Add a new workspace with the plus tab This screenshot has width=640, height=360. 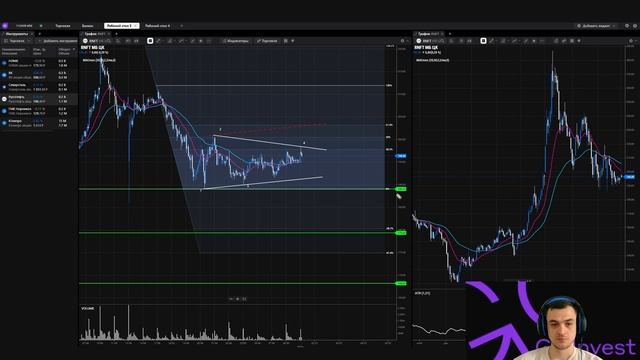point(182,26)
